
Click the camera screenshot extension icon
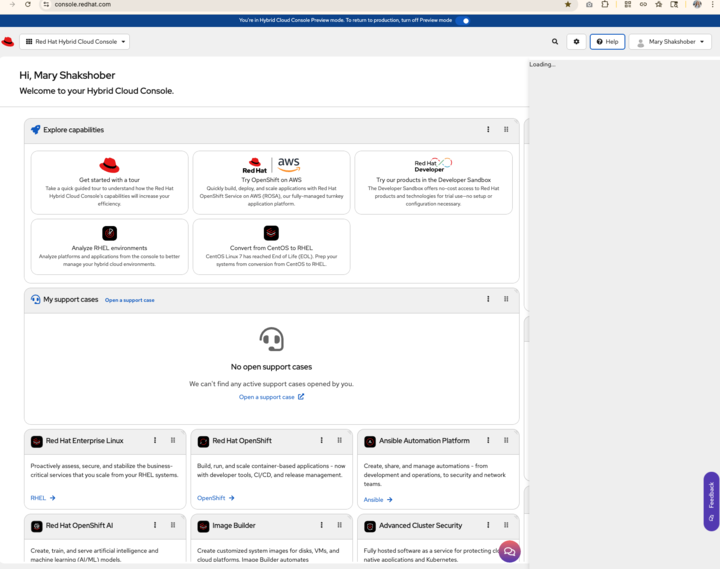pyautogui.click(x=589, y=5)
